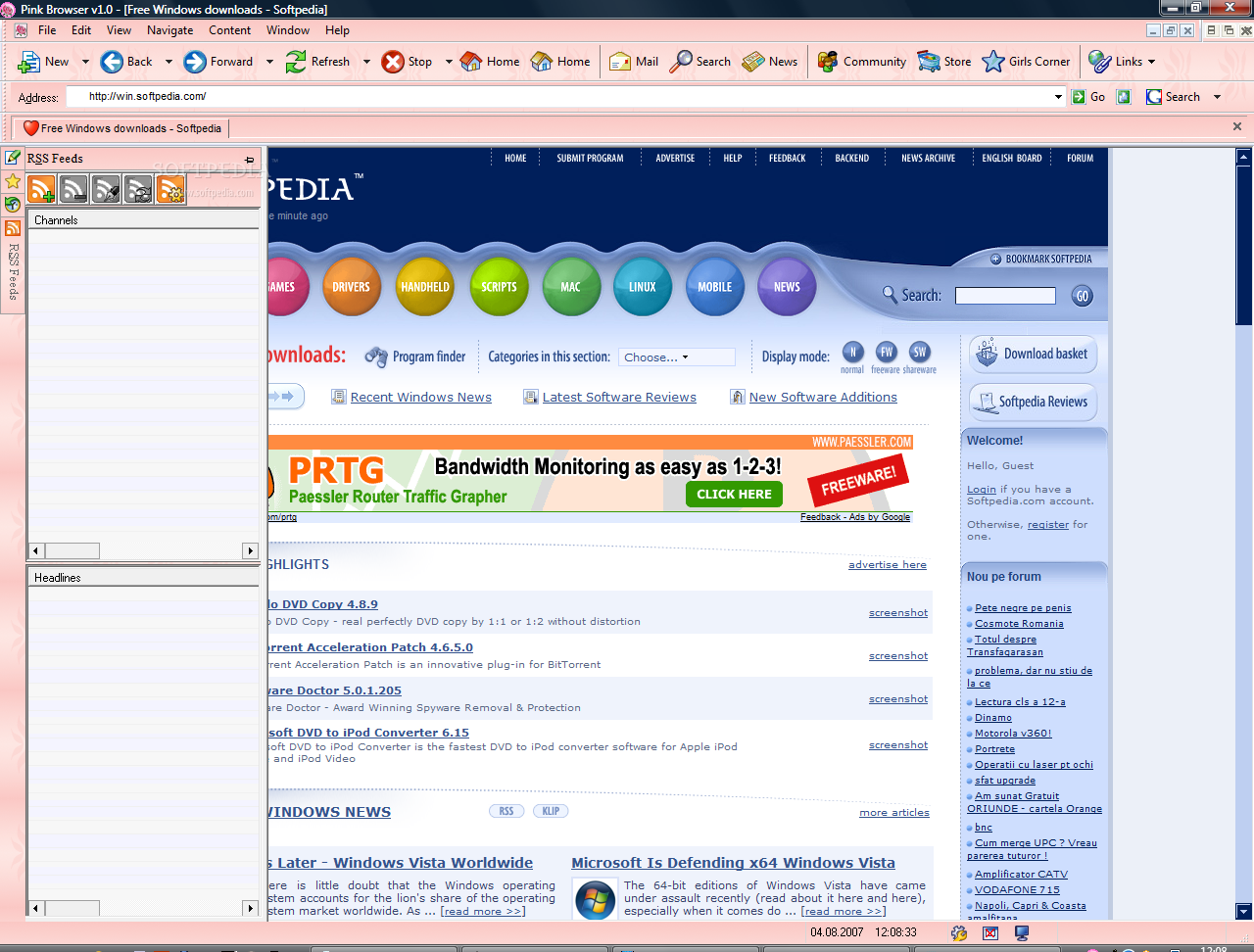Open the Content menu
This screenshot has width=1254, height=952.
pos(229,30)
